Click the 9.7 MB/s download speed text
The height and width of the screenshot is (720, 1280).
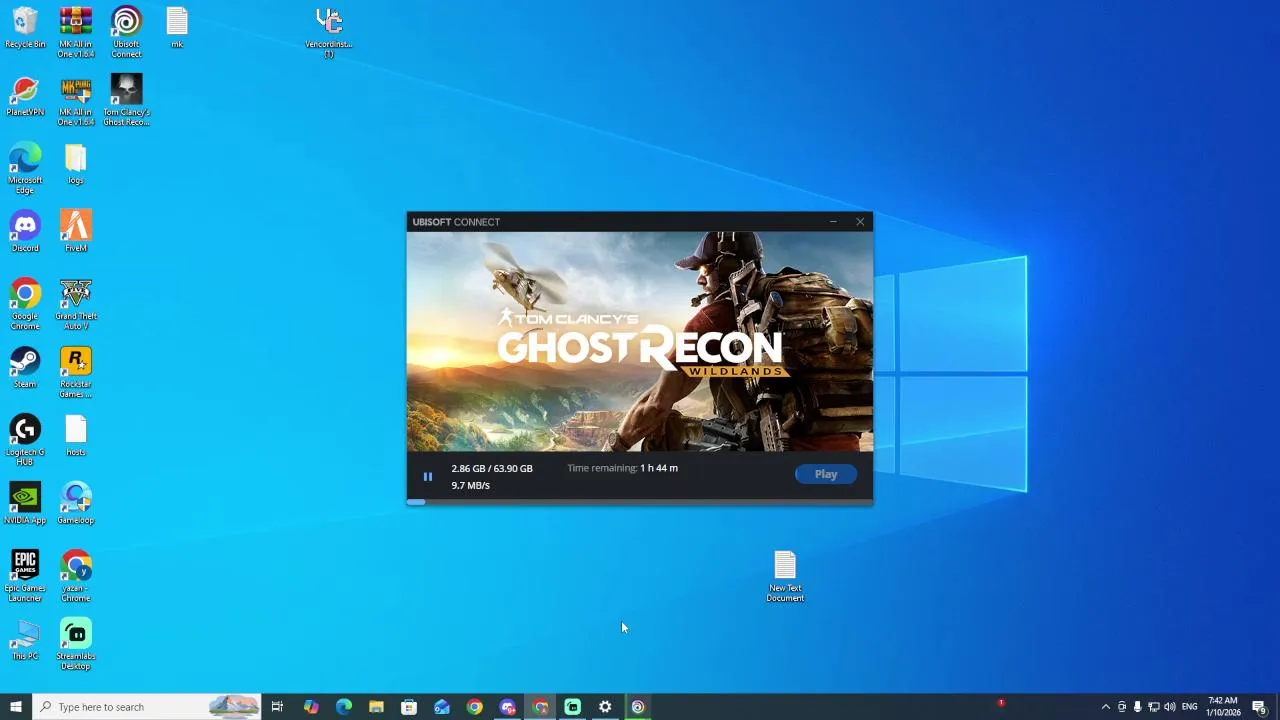tap(470, 485)
